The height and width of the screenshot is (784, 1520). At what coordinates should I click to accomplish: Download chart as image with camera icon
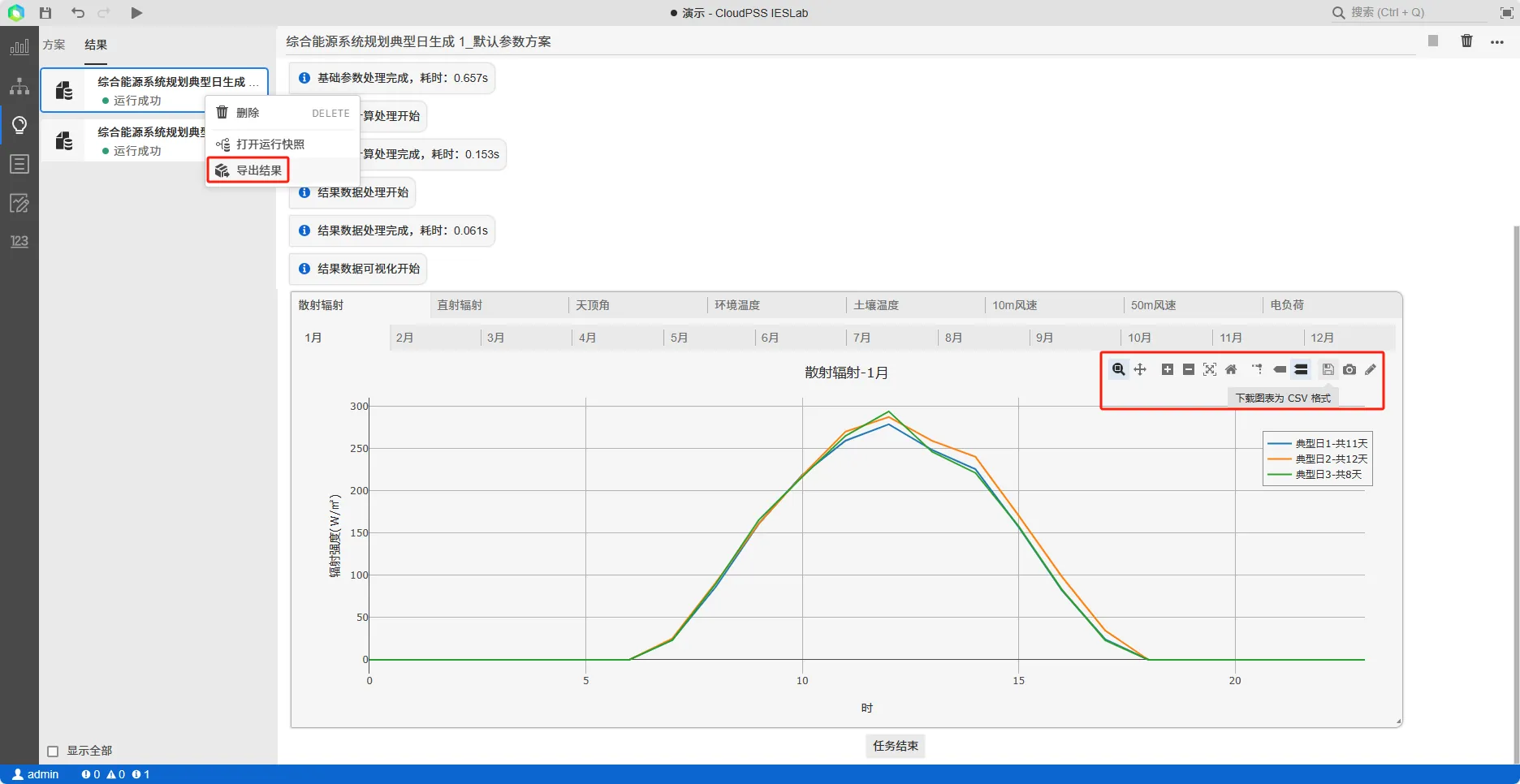[x=1349, y=369]
